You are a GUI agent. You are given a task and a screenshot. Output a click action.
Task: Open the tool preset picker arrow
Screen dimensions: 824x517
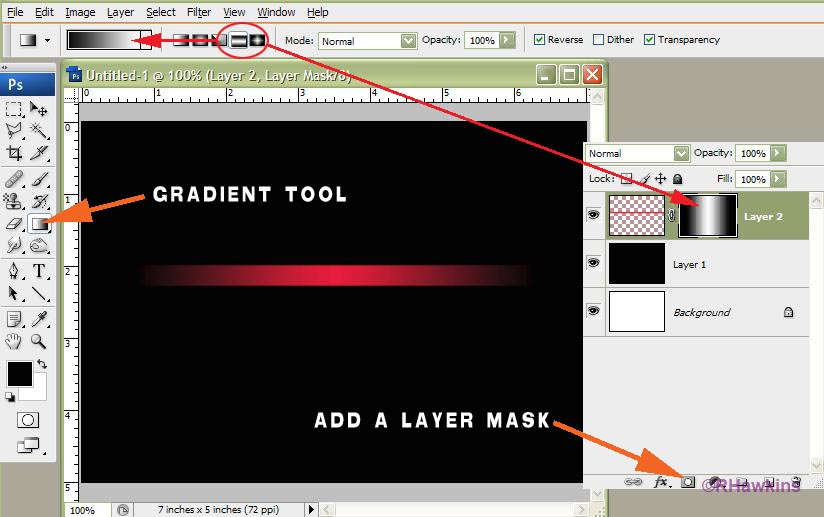[47, 40]
